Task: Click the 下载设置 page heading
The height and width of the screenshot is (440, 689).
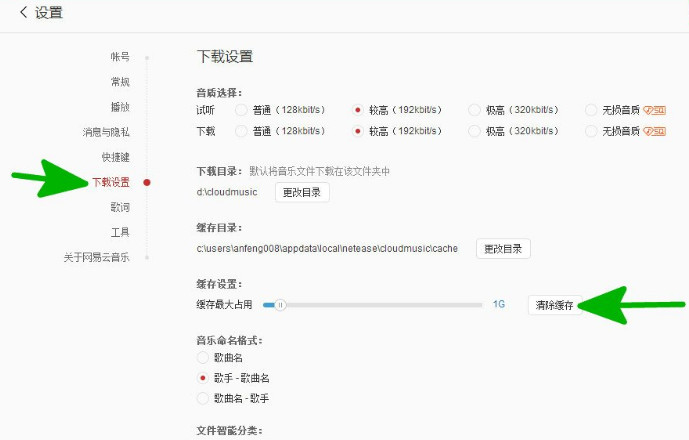Action: click(225, 57)
